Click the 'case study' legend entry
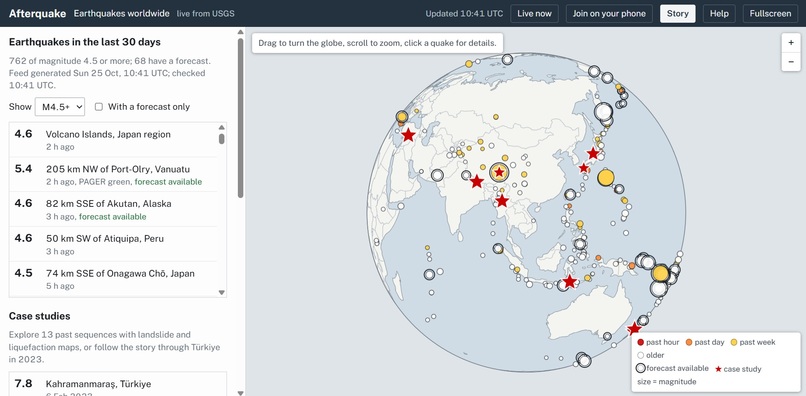 tap(738, 369)
